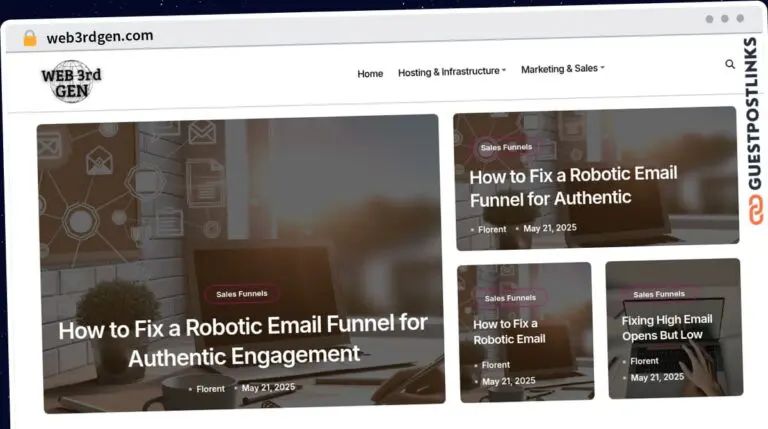Expand the Marketing & Sales dropdown
This screenshot has height=429, width=768.
562,69
